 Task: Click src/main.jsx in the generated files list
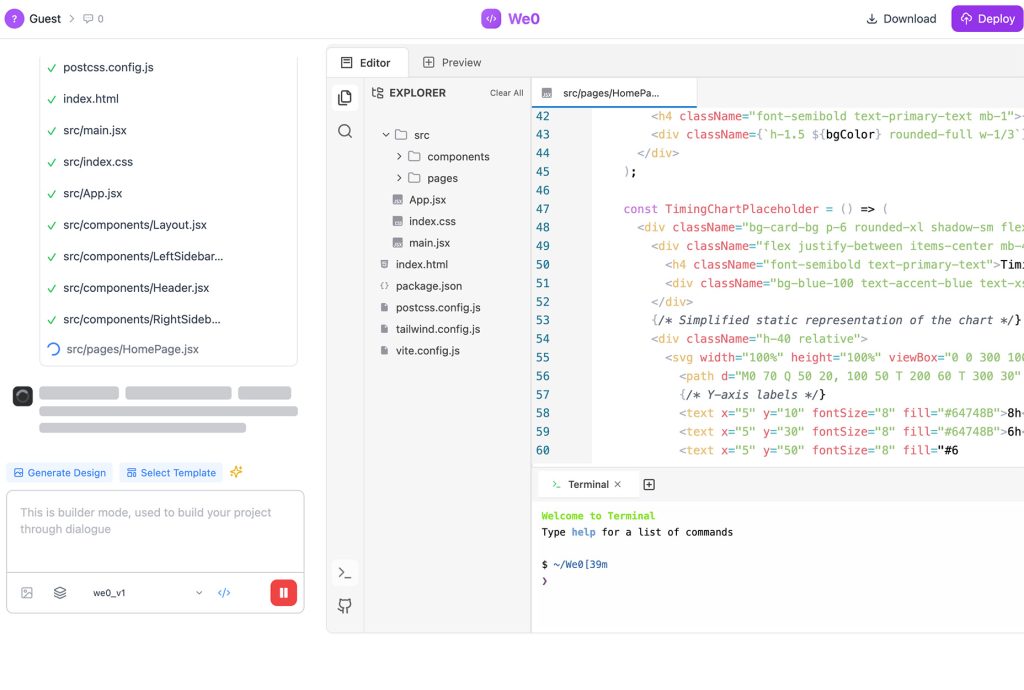point(95,131)
